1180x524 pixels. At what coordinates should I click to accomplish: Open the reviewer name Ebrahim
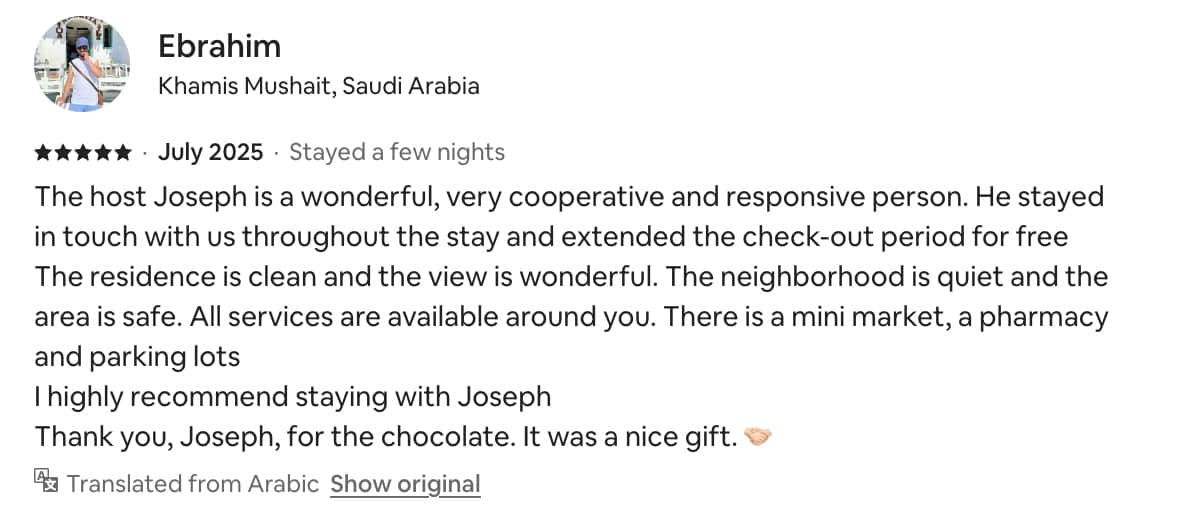pyautogui.click(x=219, y=46)
